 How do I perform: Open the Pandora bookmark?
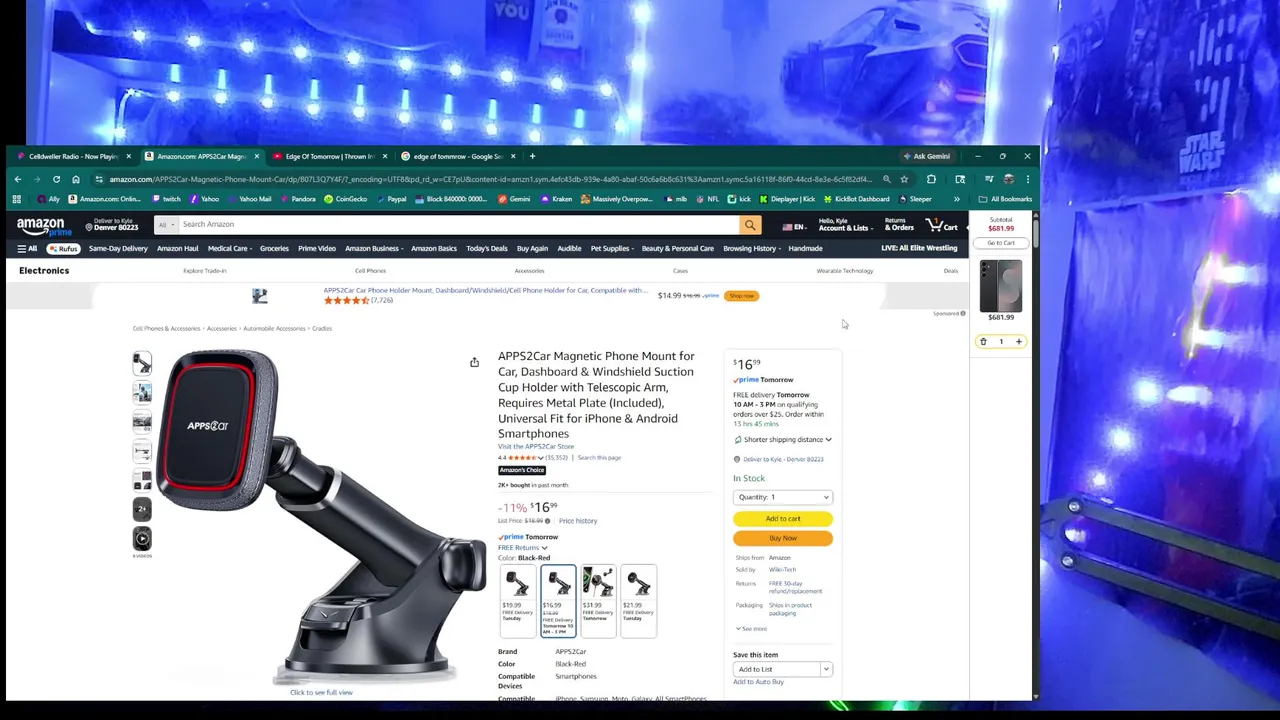(x=297, y=199)
